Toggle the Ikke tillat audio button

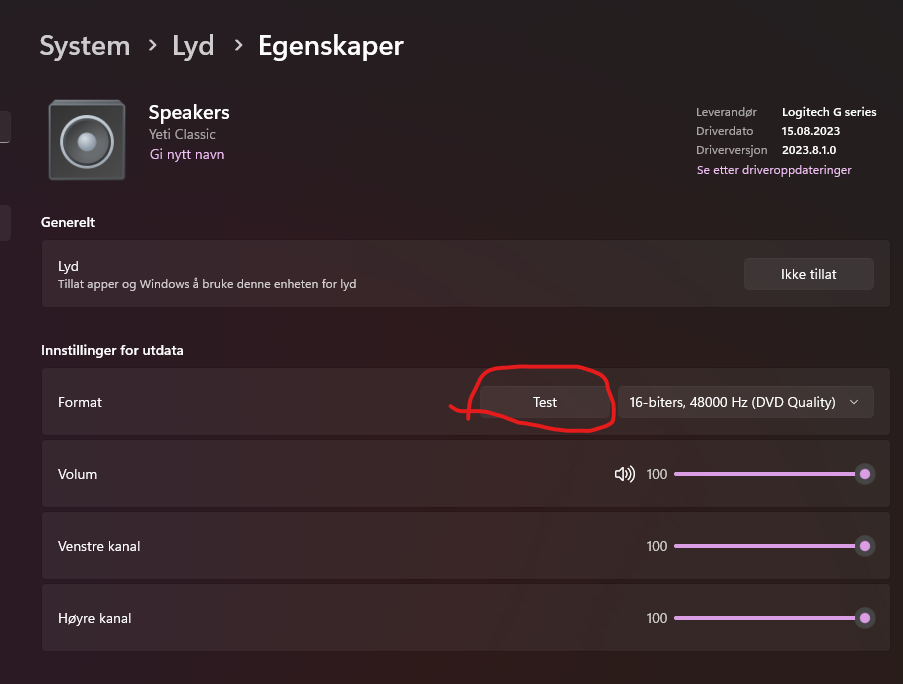click(809, 274)
